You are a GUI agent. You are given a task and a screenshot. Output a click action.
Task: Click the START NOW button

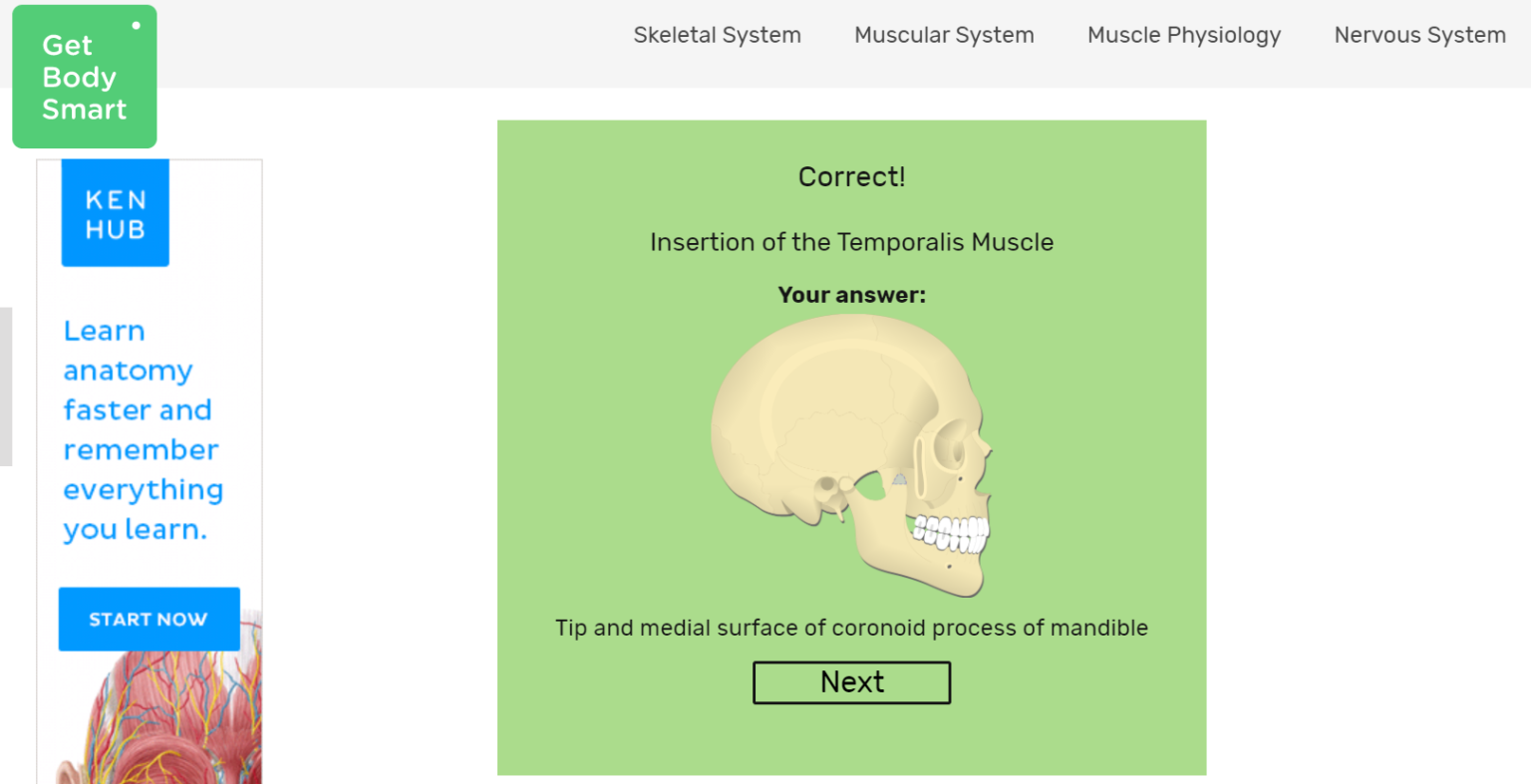coord(149,619)
